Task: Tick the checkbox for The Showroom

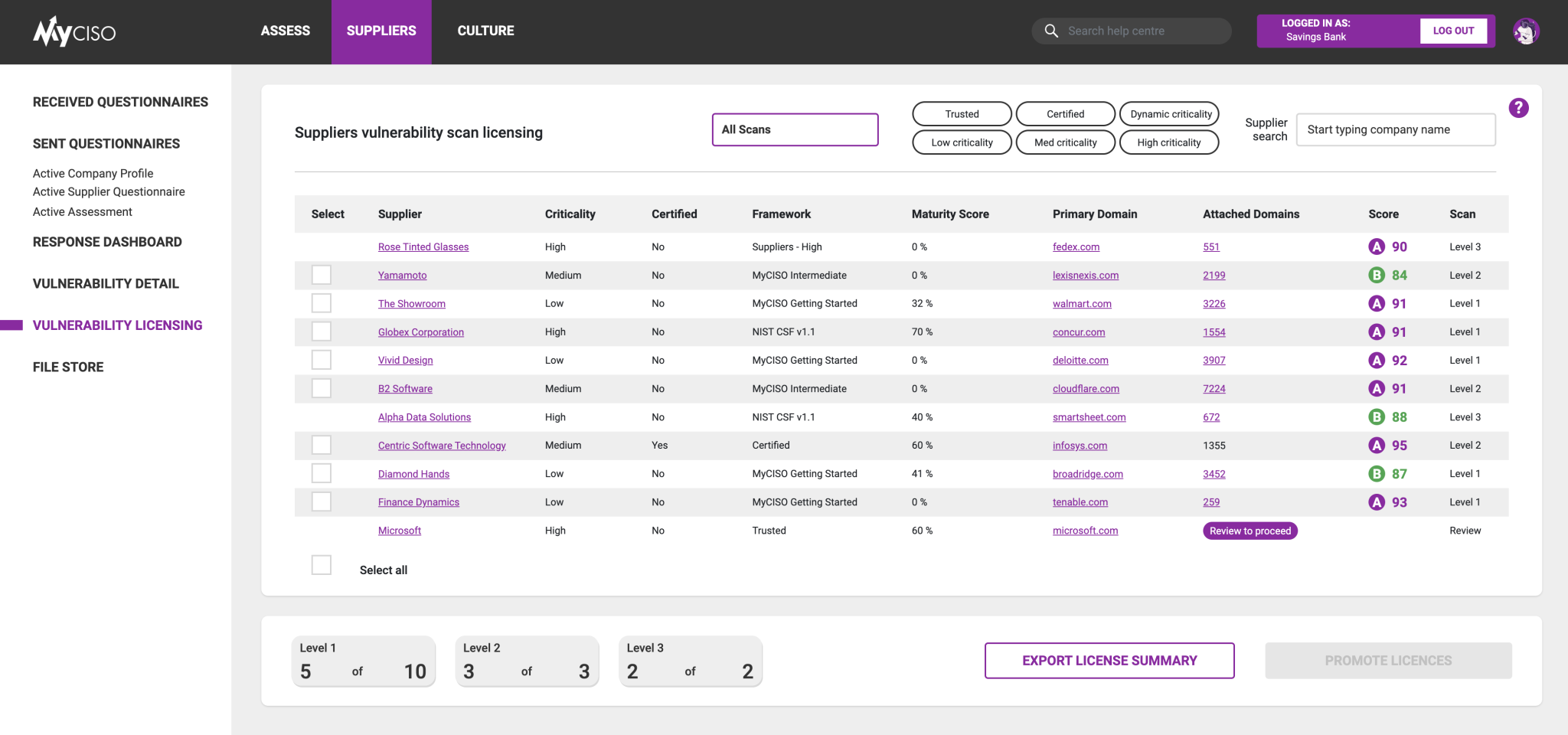Action: [322, 303]
